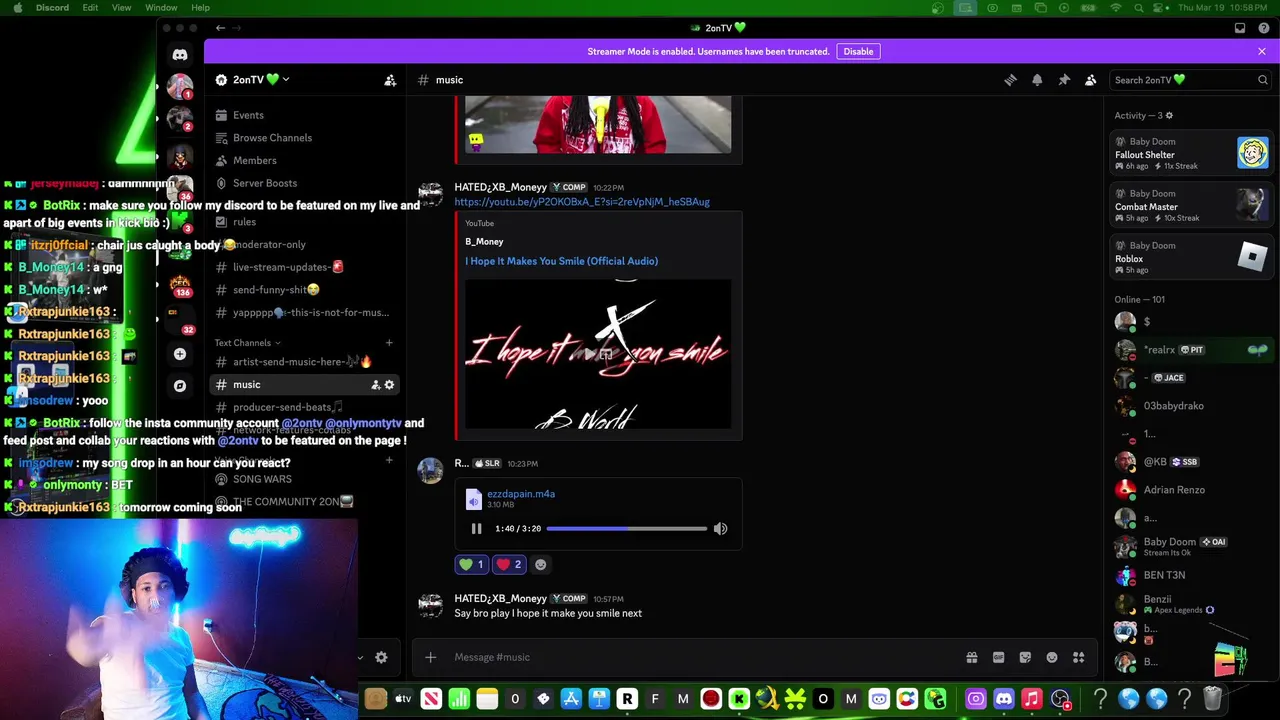The width and height of the screenshot is (1280, 720).
Task: Open Help menu in menu bar
Action: (x=200, y=8)
